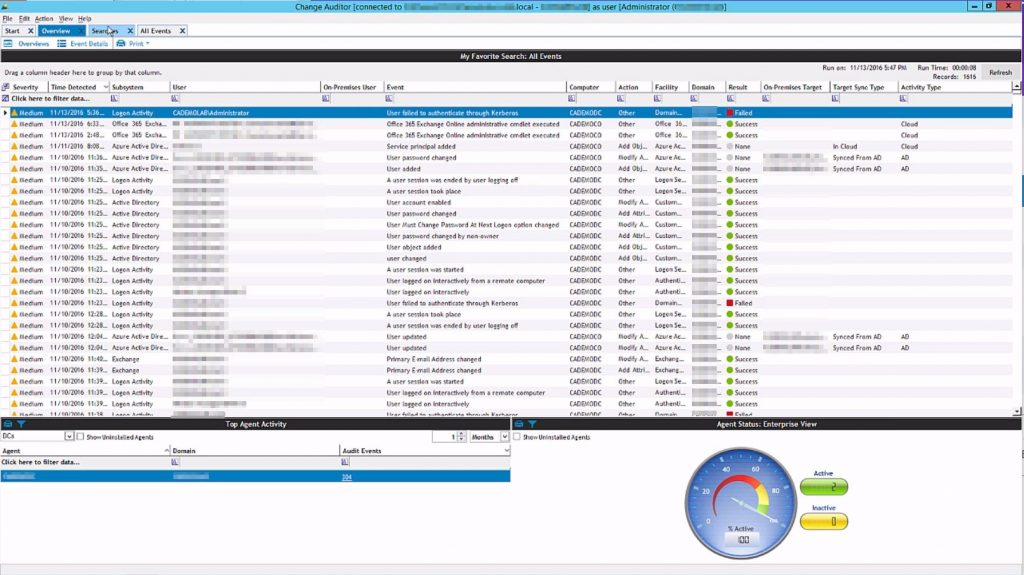This screenshot has height=575, width=1024.
Task: Click the Overviews toolbar icon
Action: click(x=10, y=44)
